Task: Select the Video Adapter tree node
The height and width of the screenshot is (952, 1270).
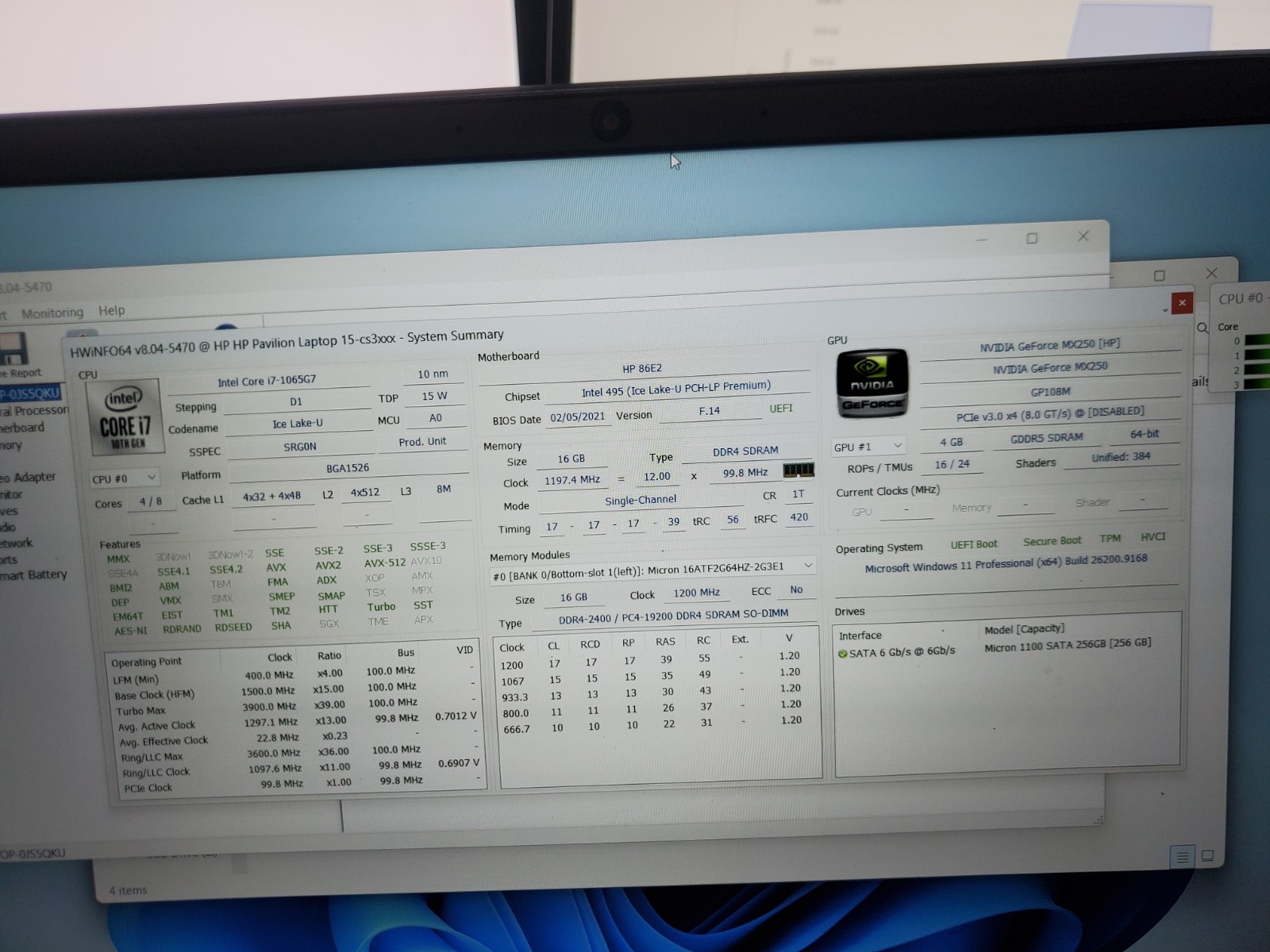Action: point(28,477)
